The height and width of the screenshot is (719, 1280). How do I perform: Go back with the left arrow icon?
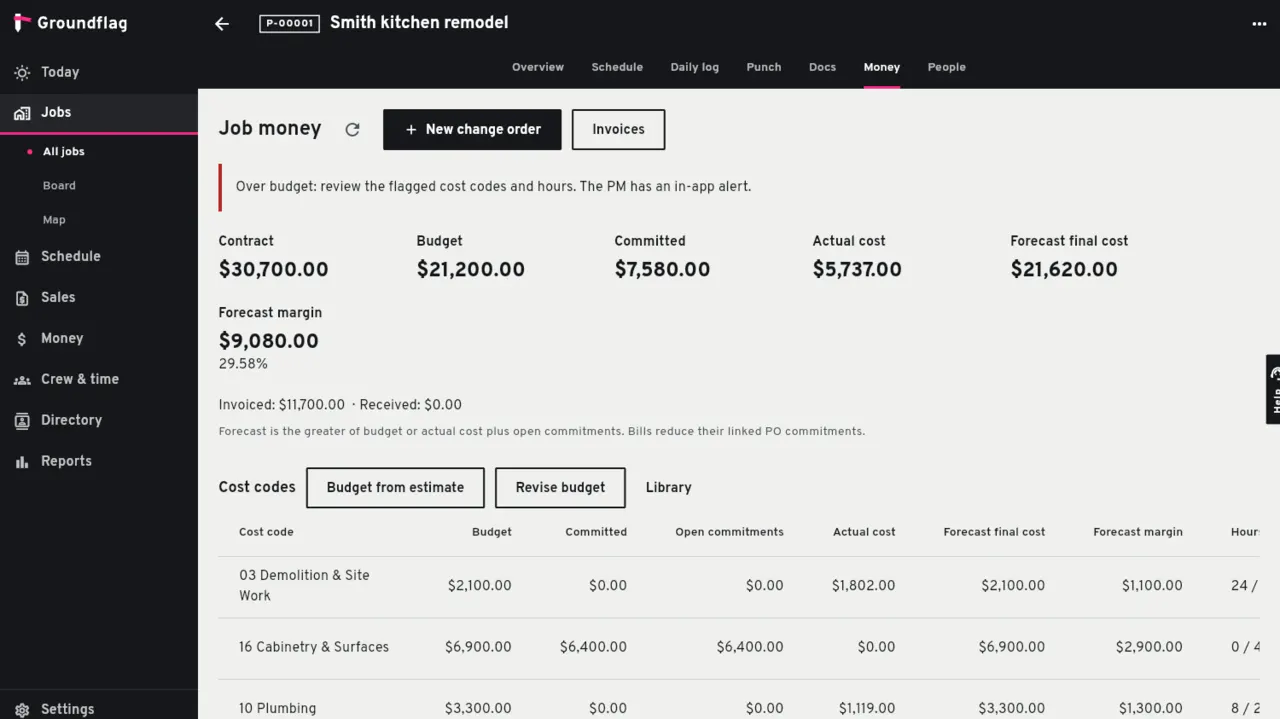[x=222, y=24]
